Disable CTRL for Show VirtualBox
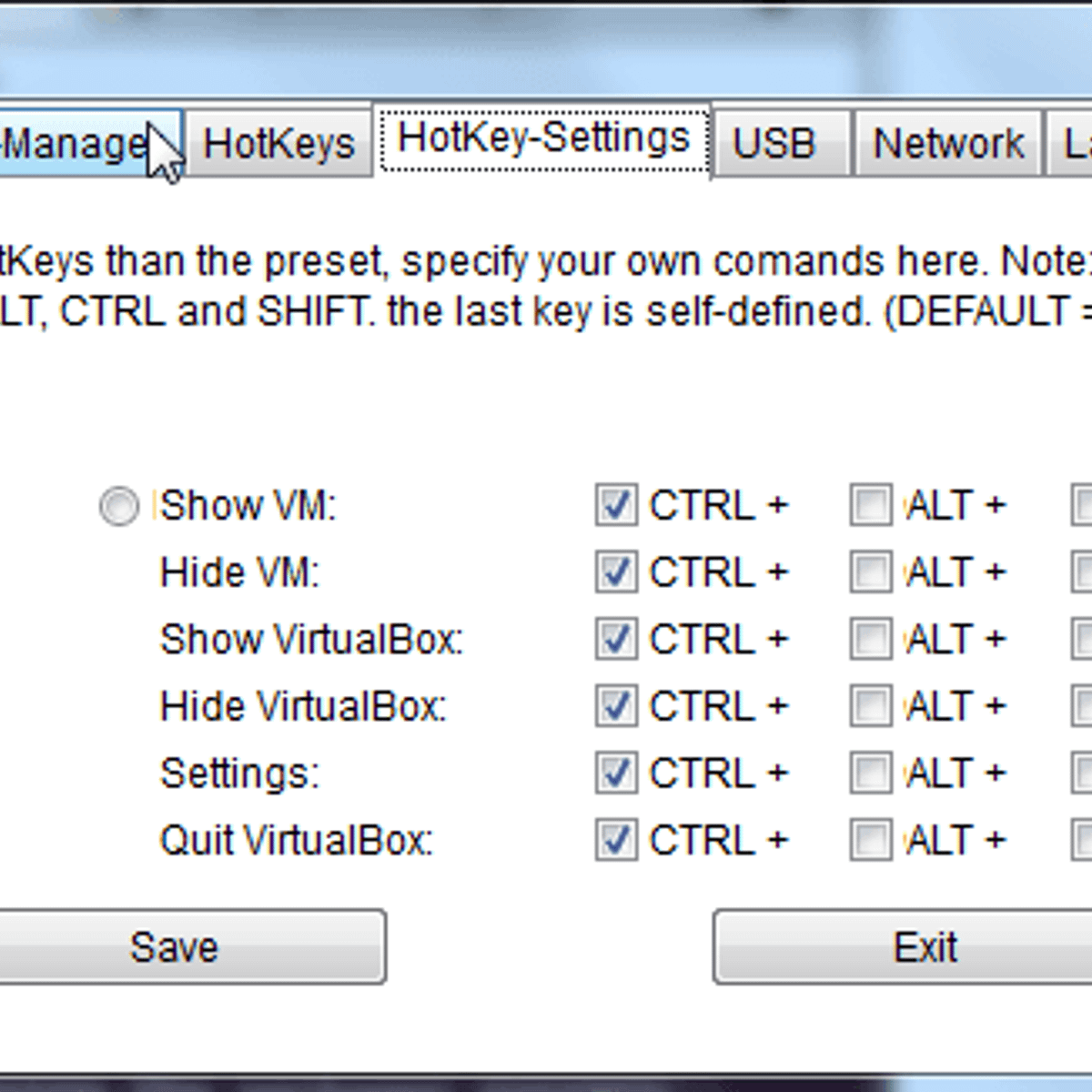The image size is (1092, 1092). [x=616, y=639]
